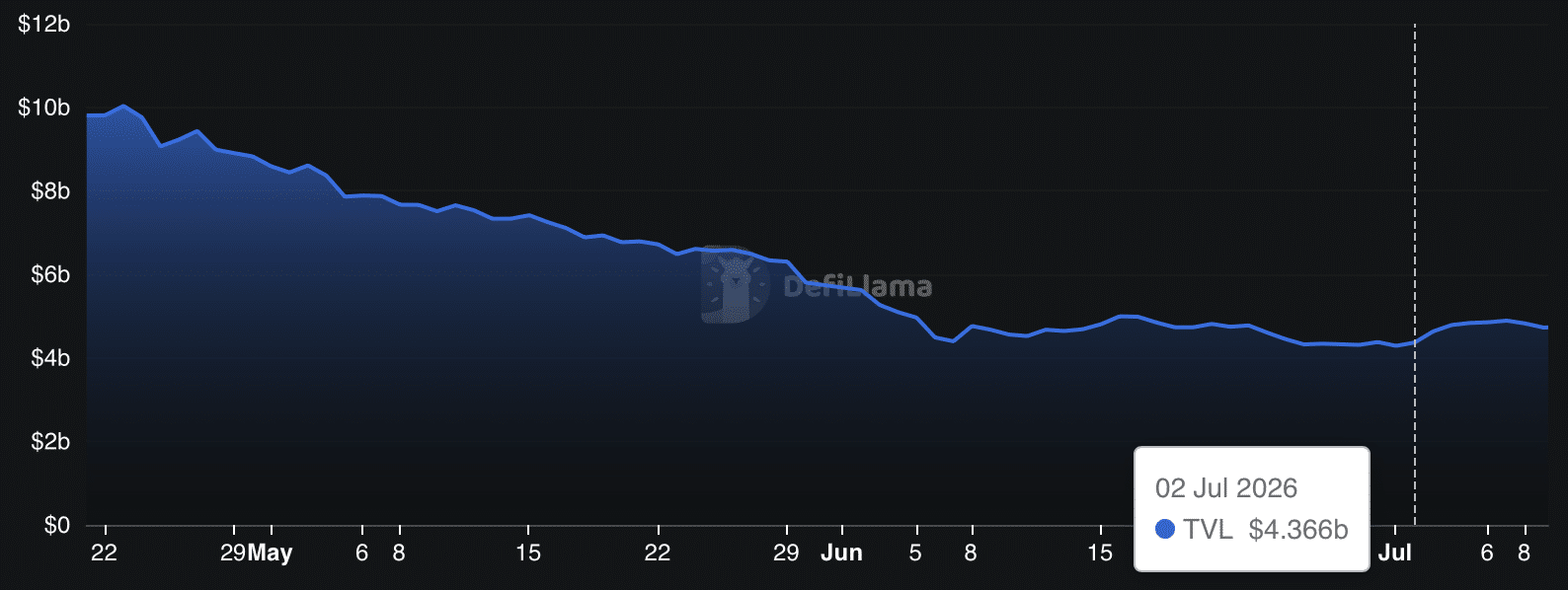Click the DefiLlama watermark text
This screenshot has height=590, width=1568.
click(857, 287)
